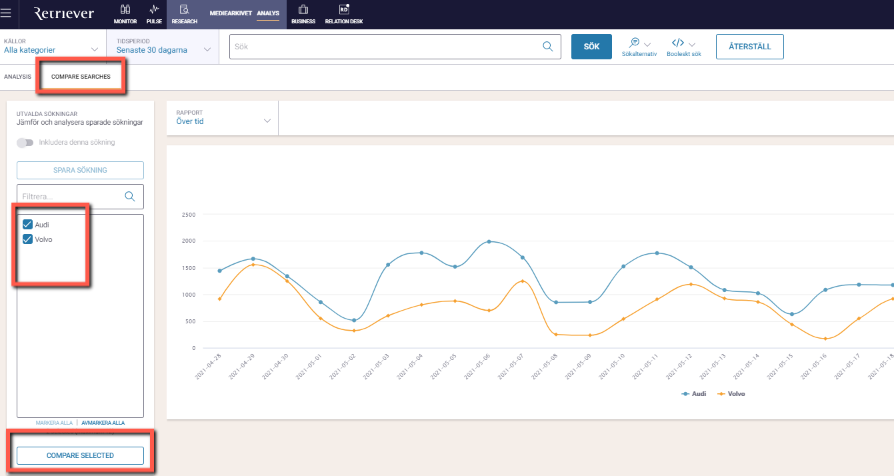Viewport: 894px width, 476px height.
Task: Click the 2021-04-28 axis date label
Action: [x=209, y=366]
